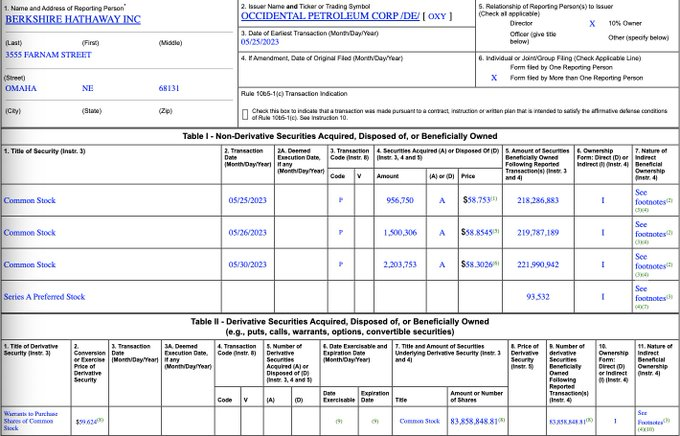This screenshot has width=680, height=436.
Task: Click the 83,858,848.81 amount of underlying shares
Action: (477, 421)
